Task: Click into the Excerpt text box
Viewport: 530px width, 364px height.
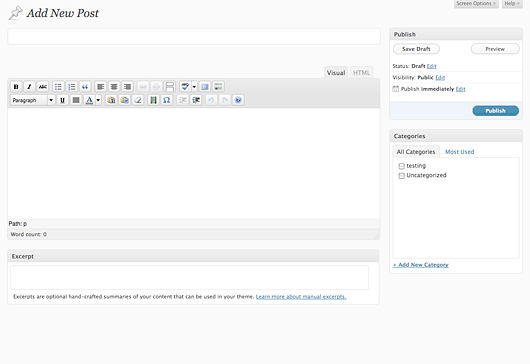Action: (189, 277)
